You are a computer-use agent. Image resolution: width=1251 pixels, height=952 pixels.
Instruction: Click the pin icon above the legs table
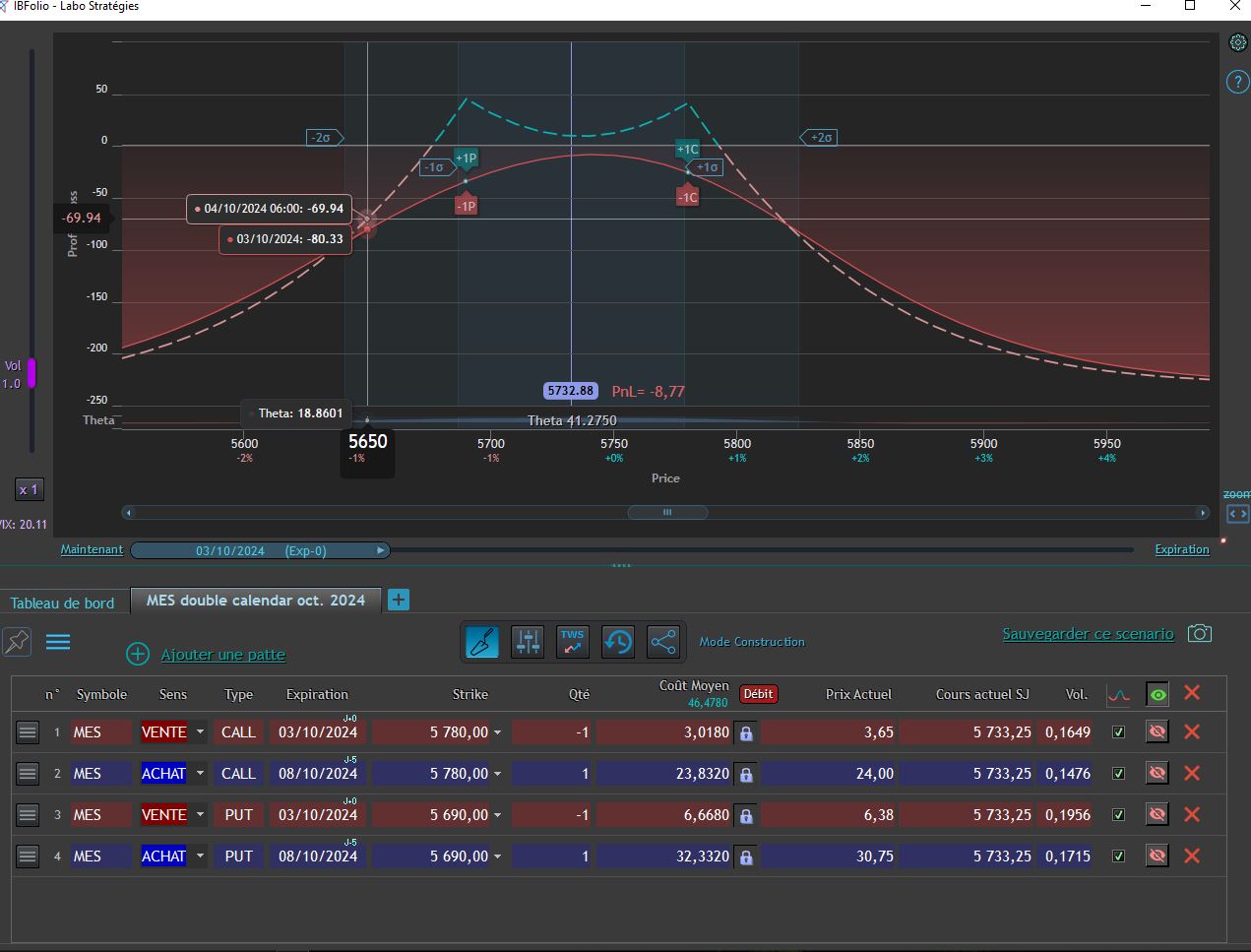[17, 643]
